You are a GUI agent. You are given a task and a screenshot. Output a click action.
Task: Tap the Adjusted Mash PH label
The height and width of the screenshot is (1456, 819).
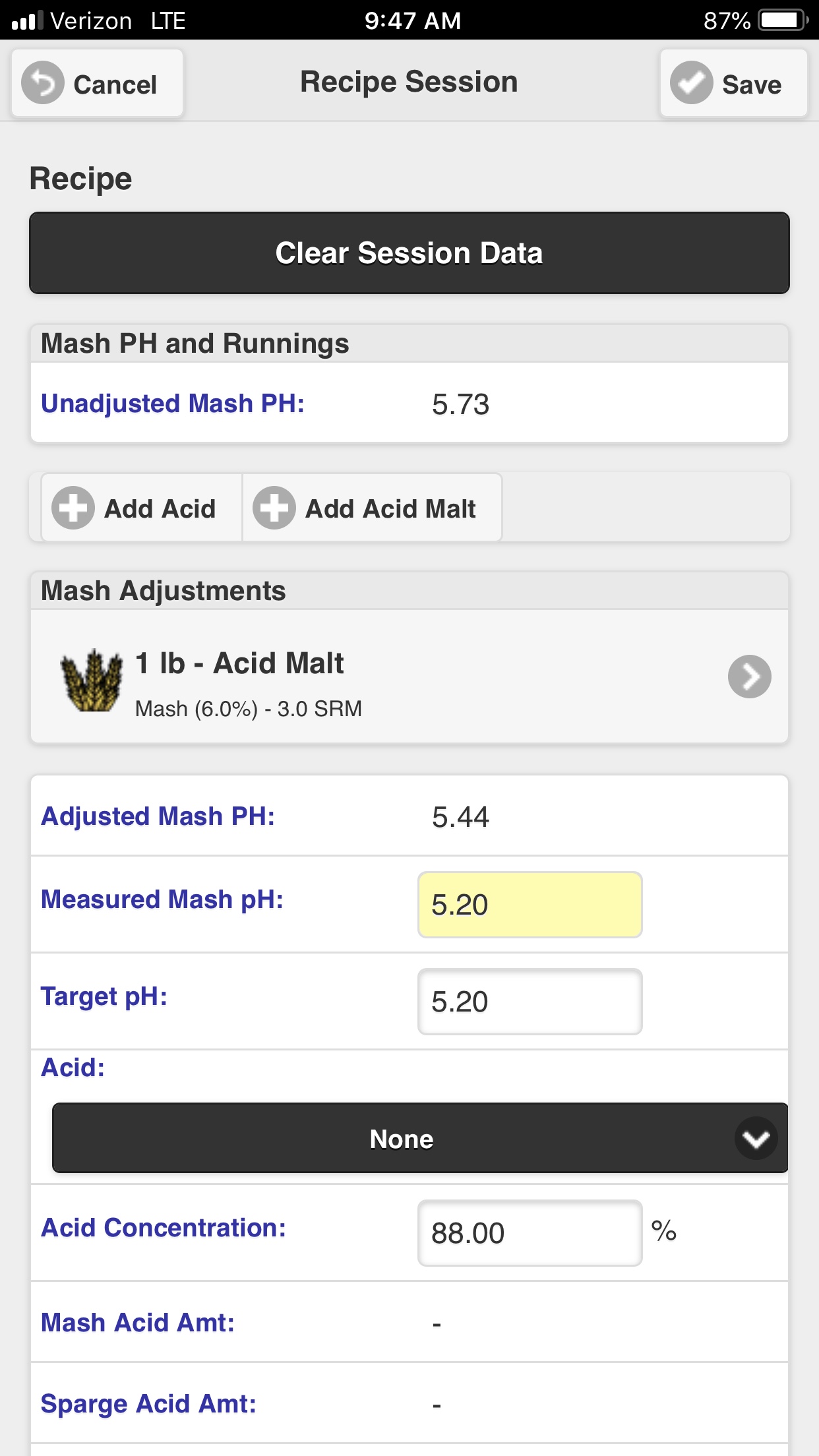click(158, 816)
